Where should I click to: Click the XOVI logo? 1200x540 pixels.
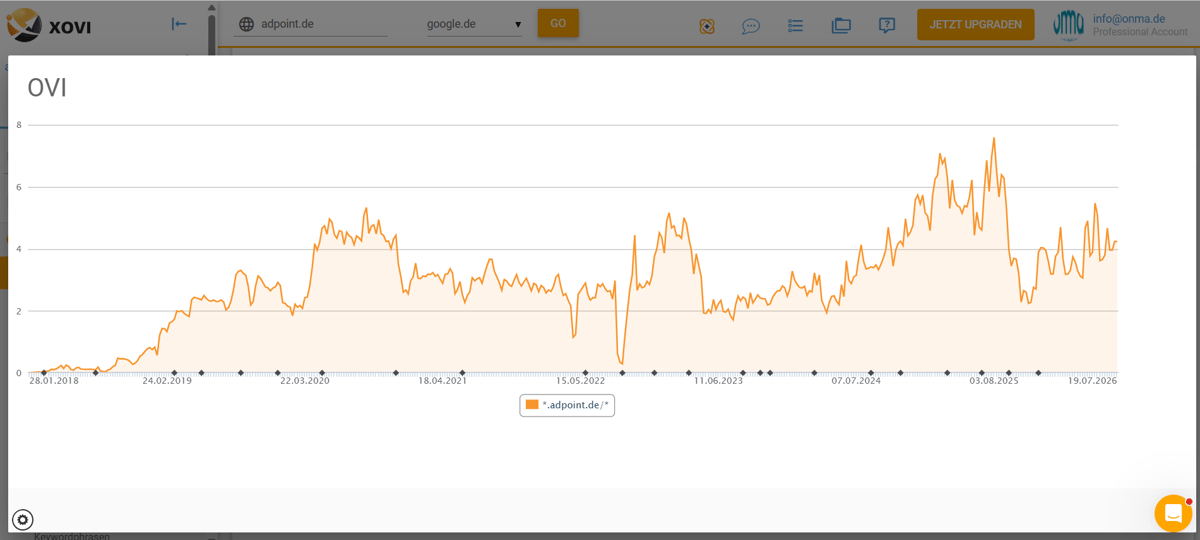48,24
